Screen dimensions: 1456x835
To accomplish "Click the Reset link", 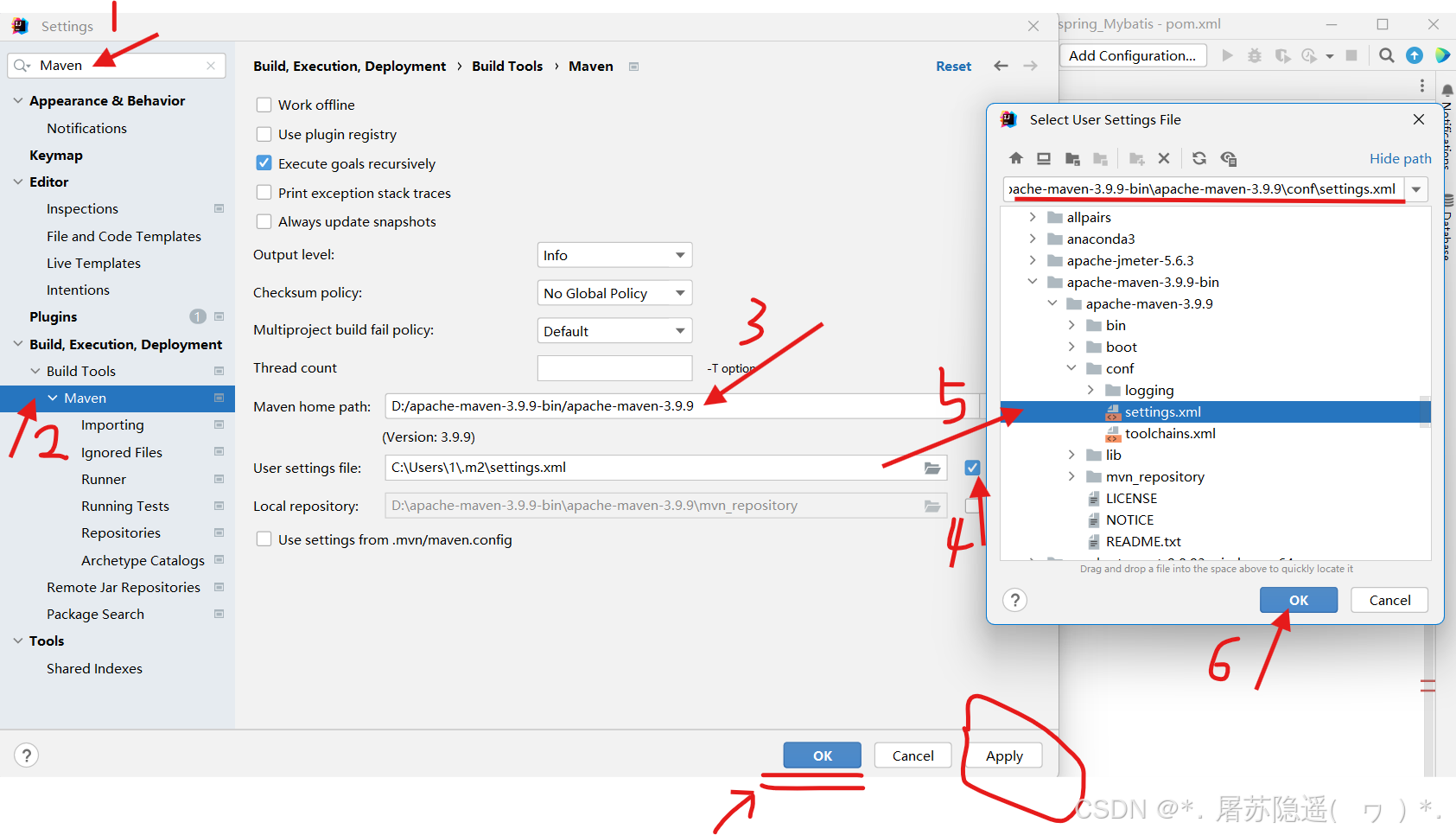I will coord(953,67).
